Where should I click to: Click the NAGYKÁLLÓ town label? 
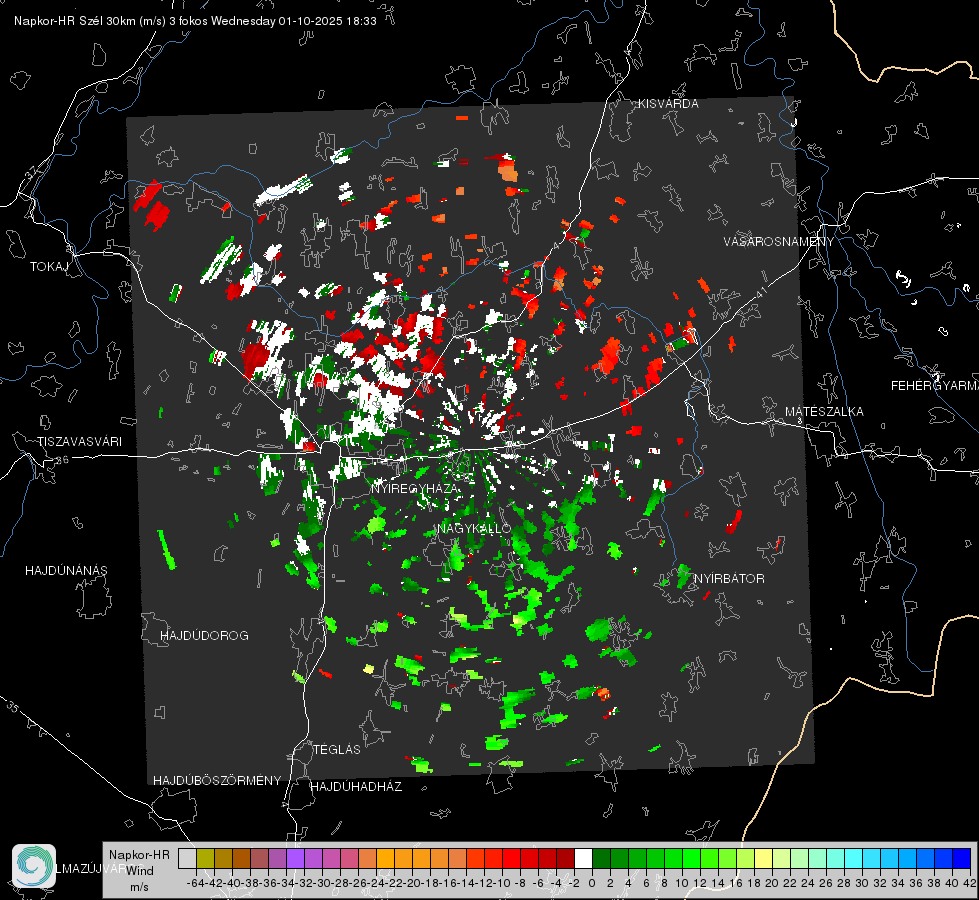475,528
